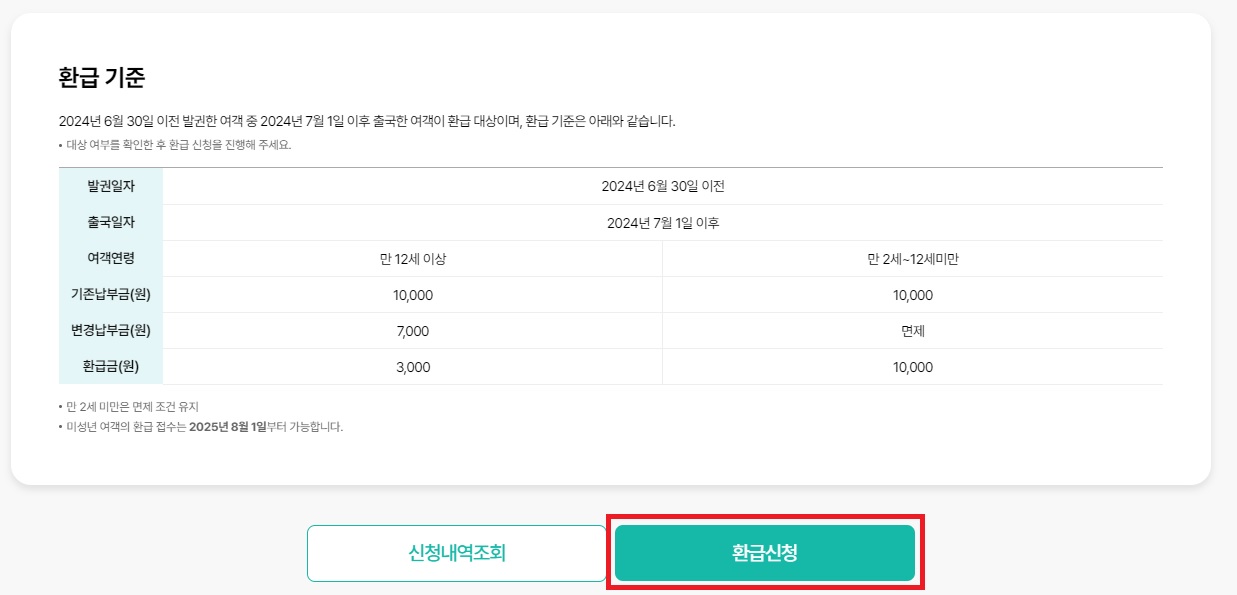Click the 3,000 refund amount cell
The height and width of the screenshot is (595, 1237).
(x=411, y=366)
